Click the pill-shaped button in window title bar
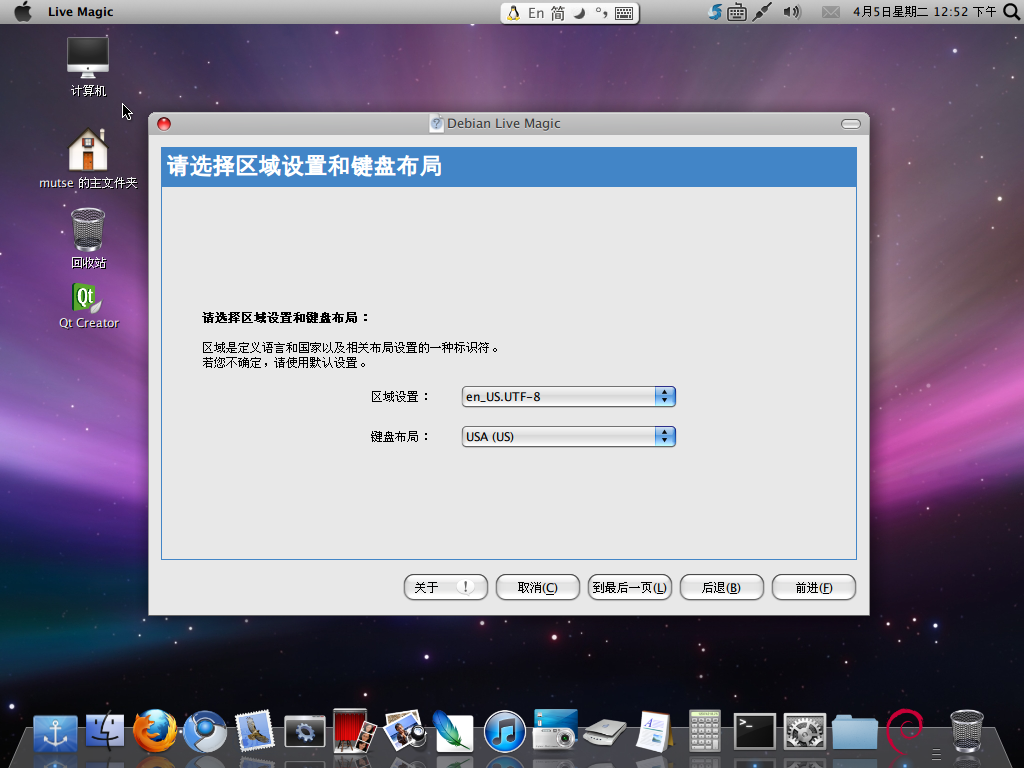 pyautogui.click(x=851, y=124)
